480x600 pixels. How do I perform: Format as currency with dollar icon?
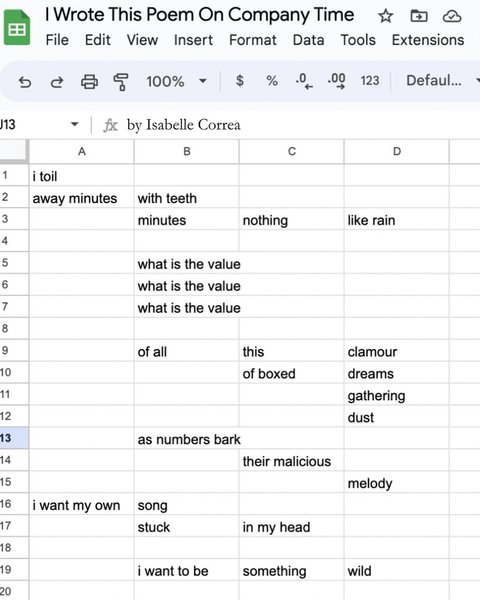pyautogui.click(x=240, y=81)
